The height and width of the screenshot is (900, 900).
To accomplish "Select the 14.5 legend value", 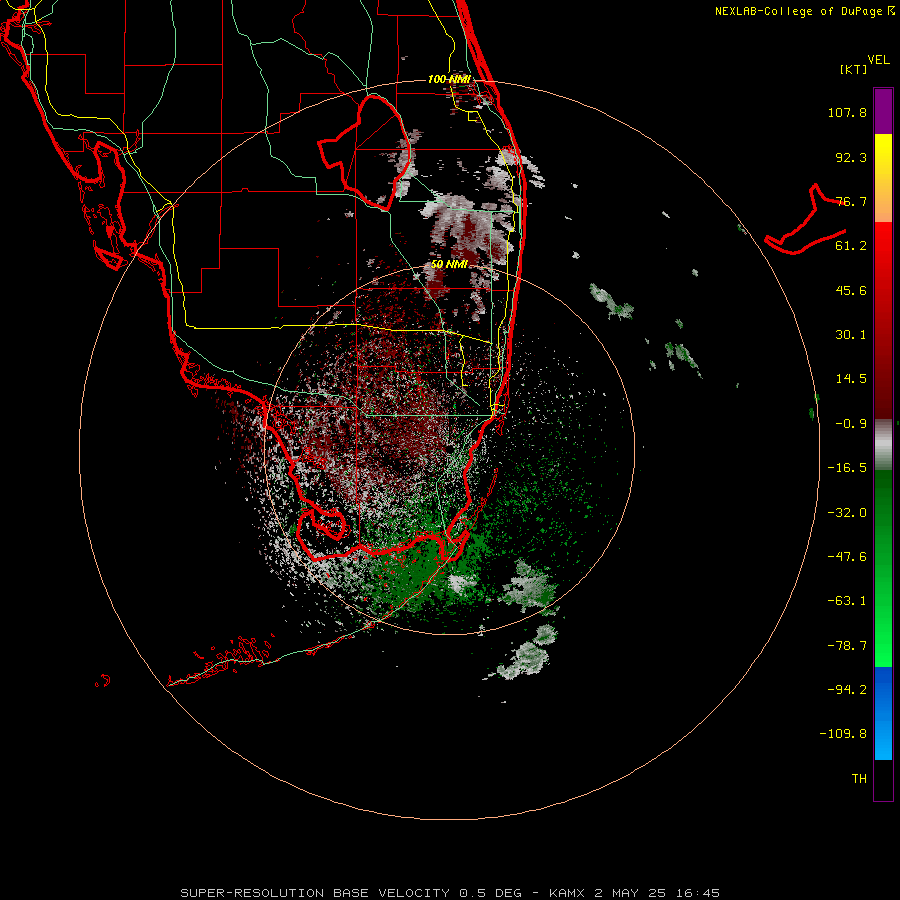I will point(851,379).
